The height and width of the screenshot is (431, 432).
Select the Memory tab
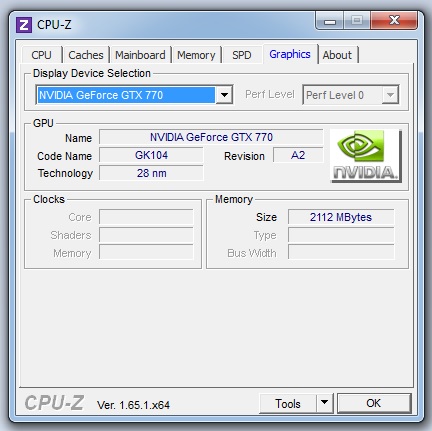pos(196,55)
